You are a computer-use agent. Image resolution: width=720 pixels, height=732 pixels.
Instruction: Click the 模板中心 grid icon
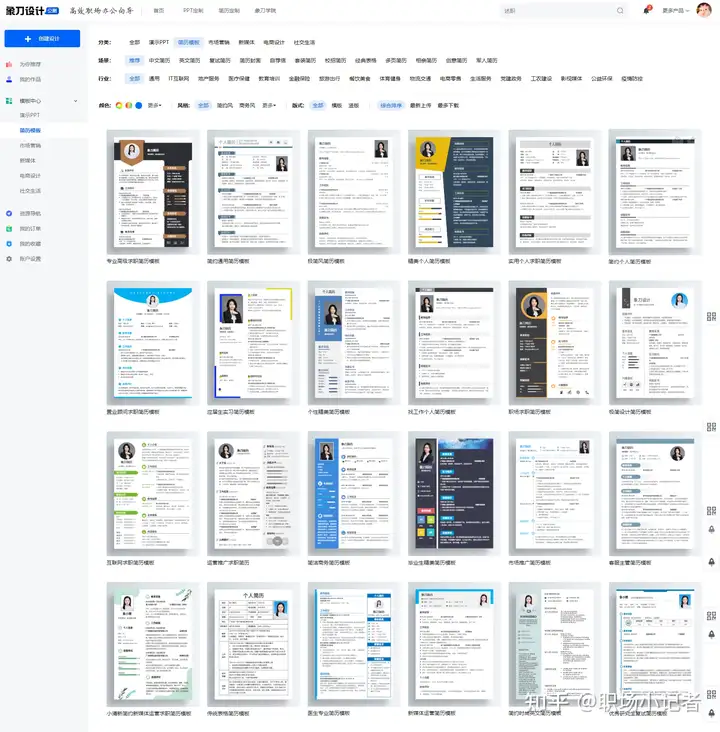9,101
